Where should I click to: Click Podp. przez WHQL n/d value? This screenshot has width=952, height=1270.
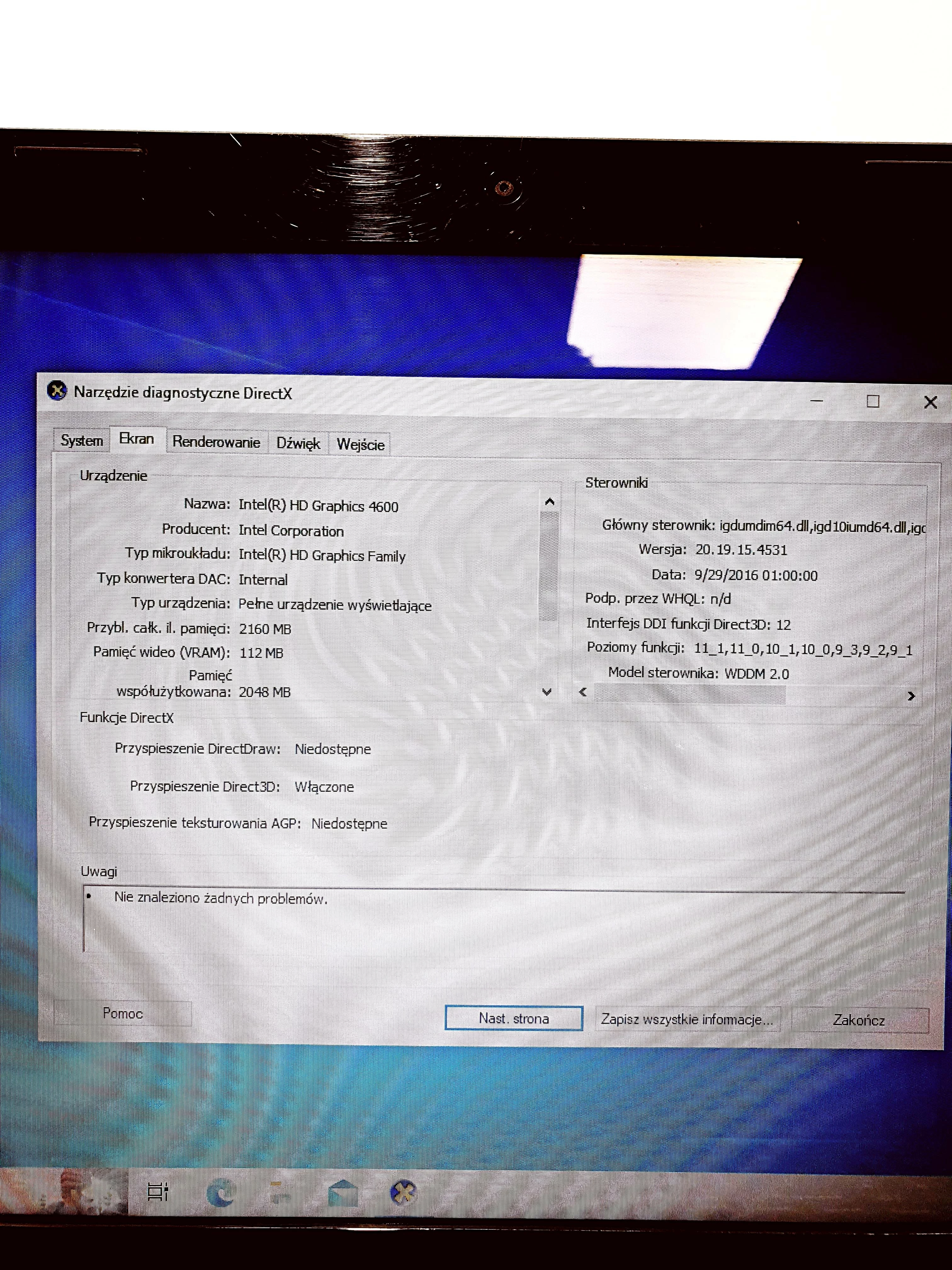tap(721, 599)
